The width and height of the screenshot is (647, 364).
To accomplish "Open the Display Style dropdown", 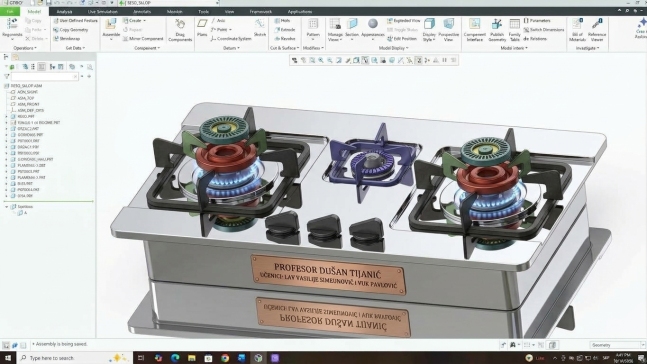I will [x=429, y=37].
